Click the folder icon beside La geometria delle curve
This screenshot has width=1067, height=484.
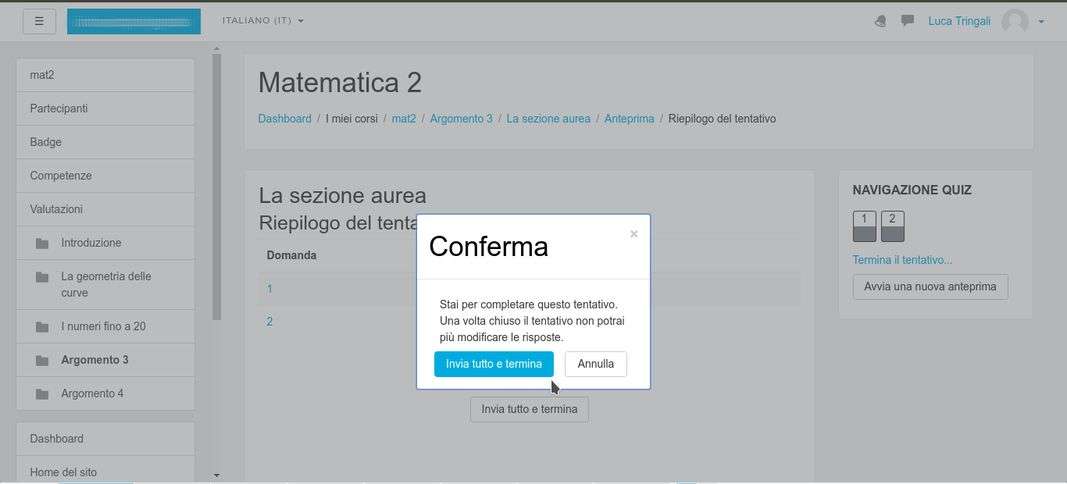[42, 276]
